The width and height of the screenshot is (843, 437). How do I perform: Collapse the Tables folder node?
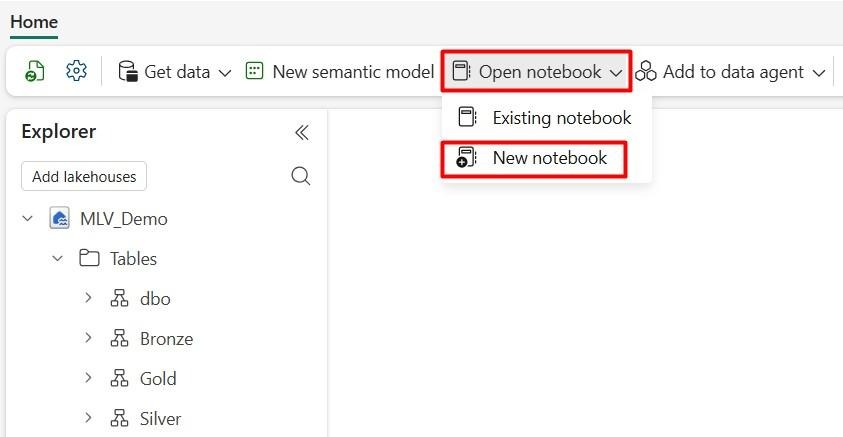tap(57, 258)
